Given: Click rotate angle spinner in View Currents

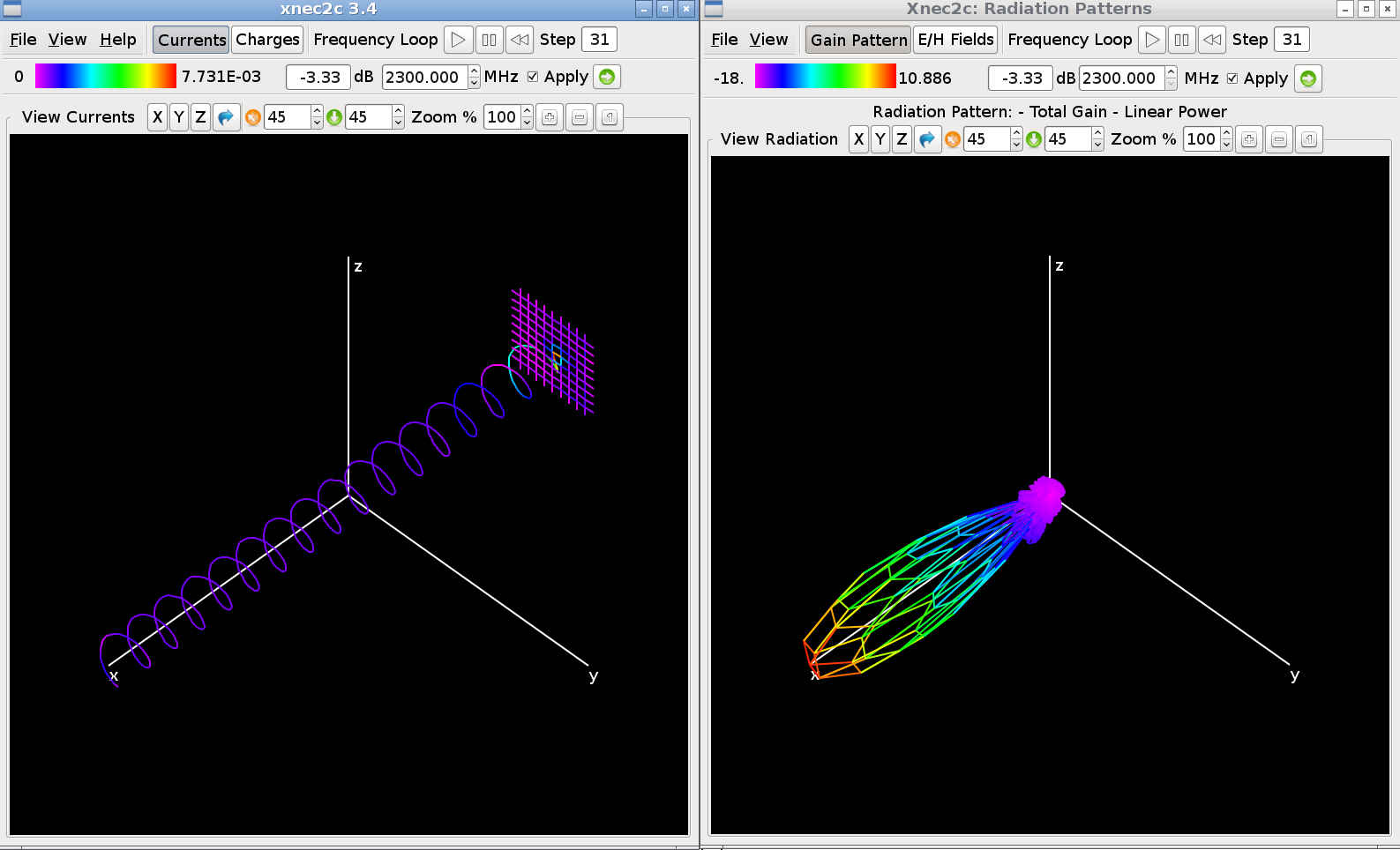Looking at the screenshot, I should point(294,117).
